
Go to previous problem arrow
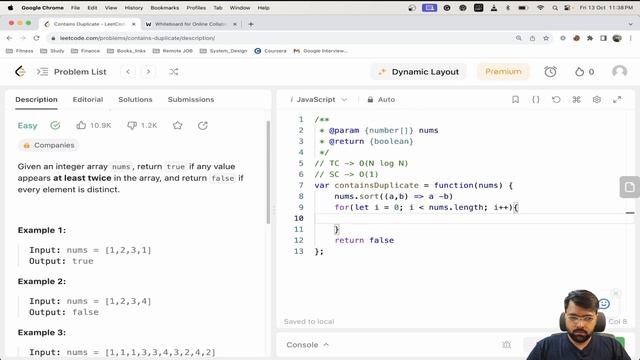(x=128, y=72)
